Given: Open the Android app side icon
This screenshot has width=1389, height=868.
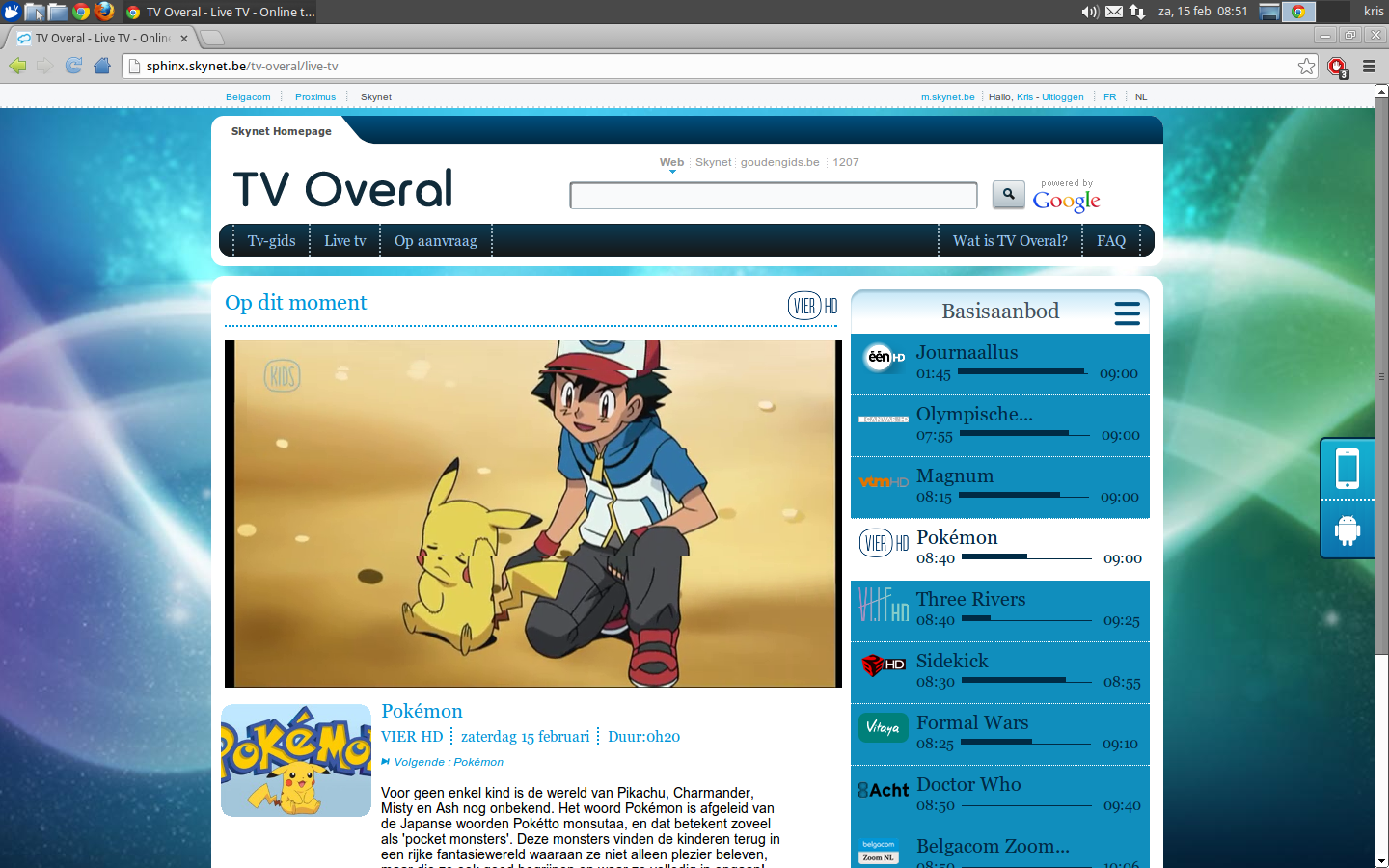Looking at the screenshot, I should tap(1348, 529).
